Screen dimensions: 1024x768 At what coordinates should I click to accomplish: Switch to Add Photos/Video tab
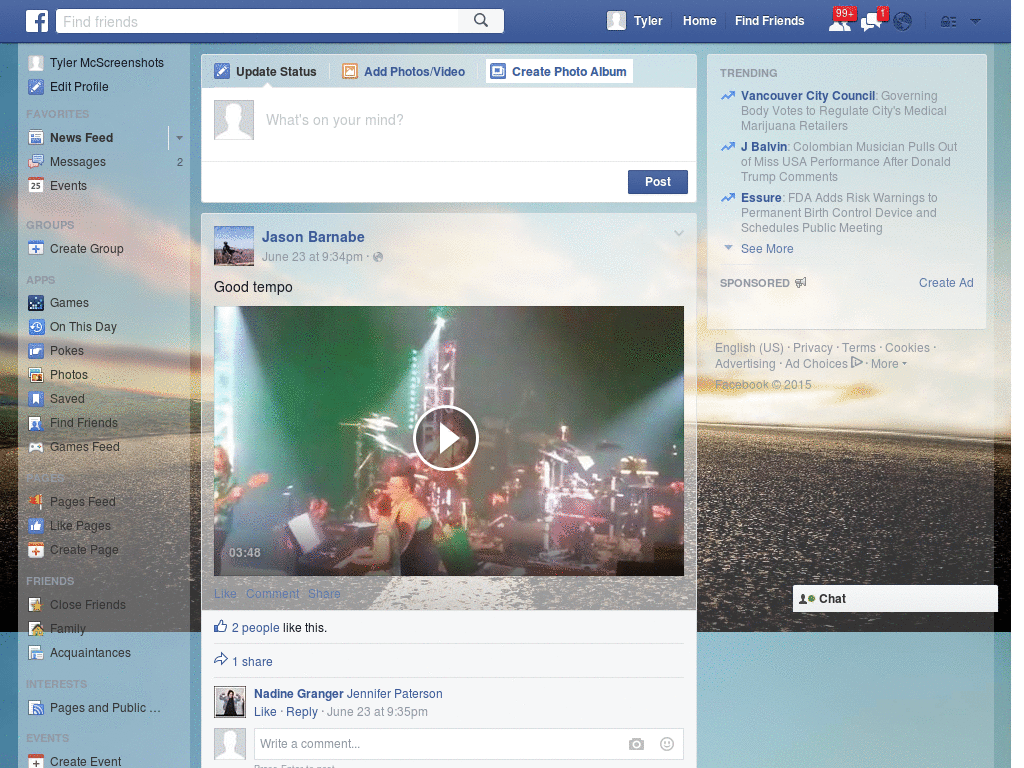point(404,72)
